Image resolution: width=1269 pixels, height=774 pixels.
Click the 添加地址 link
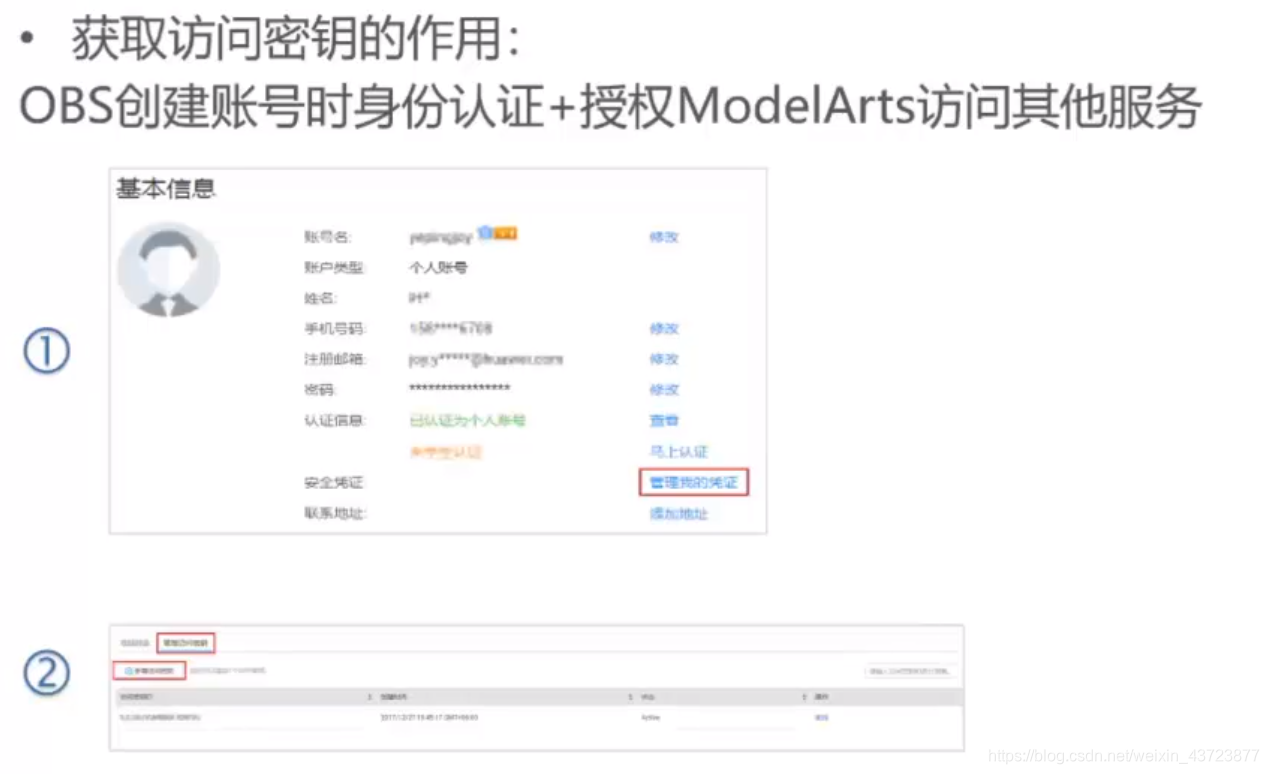click(678, 513)
